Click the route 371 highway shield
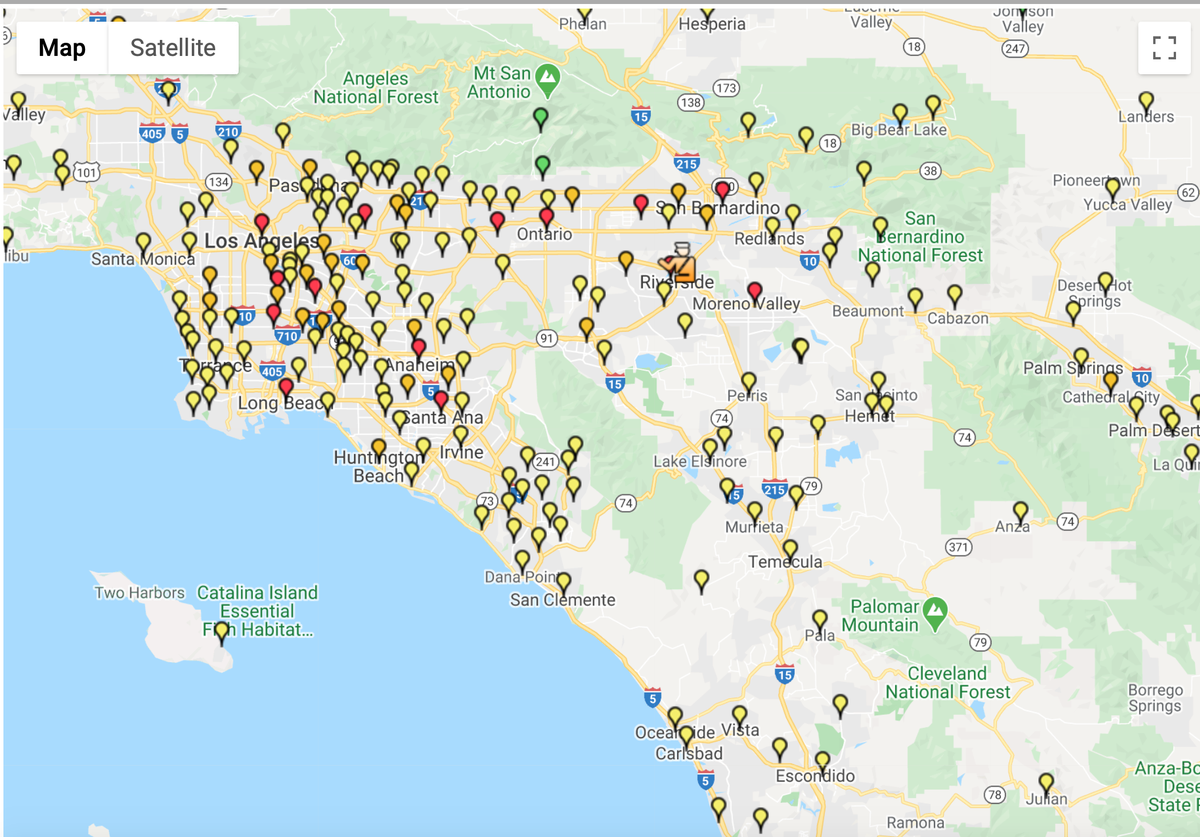 click(x=959, y=547)
